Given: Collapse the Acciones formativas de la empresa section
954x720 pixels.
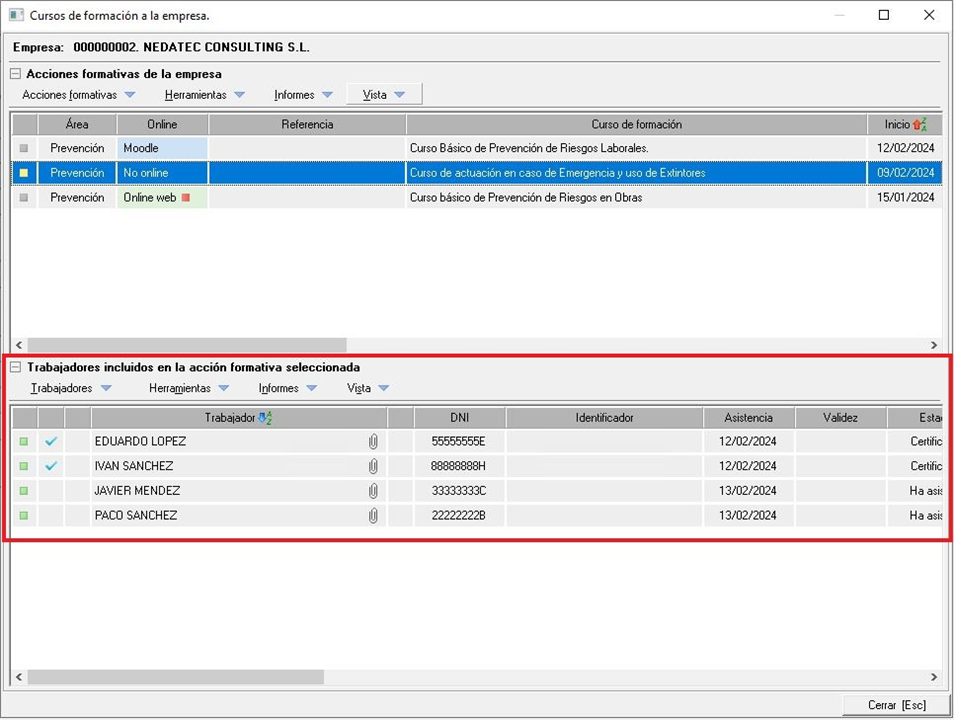Looking at the screenshot, I should (x=16, y=74).
